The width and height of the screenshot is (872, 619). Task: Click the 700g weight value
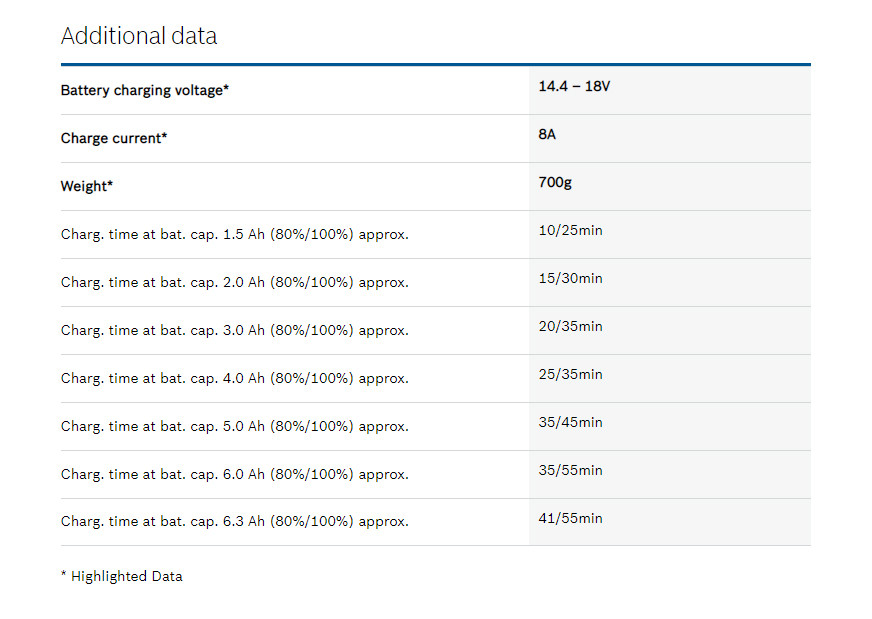555,183
